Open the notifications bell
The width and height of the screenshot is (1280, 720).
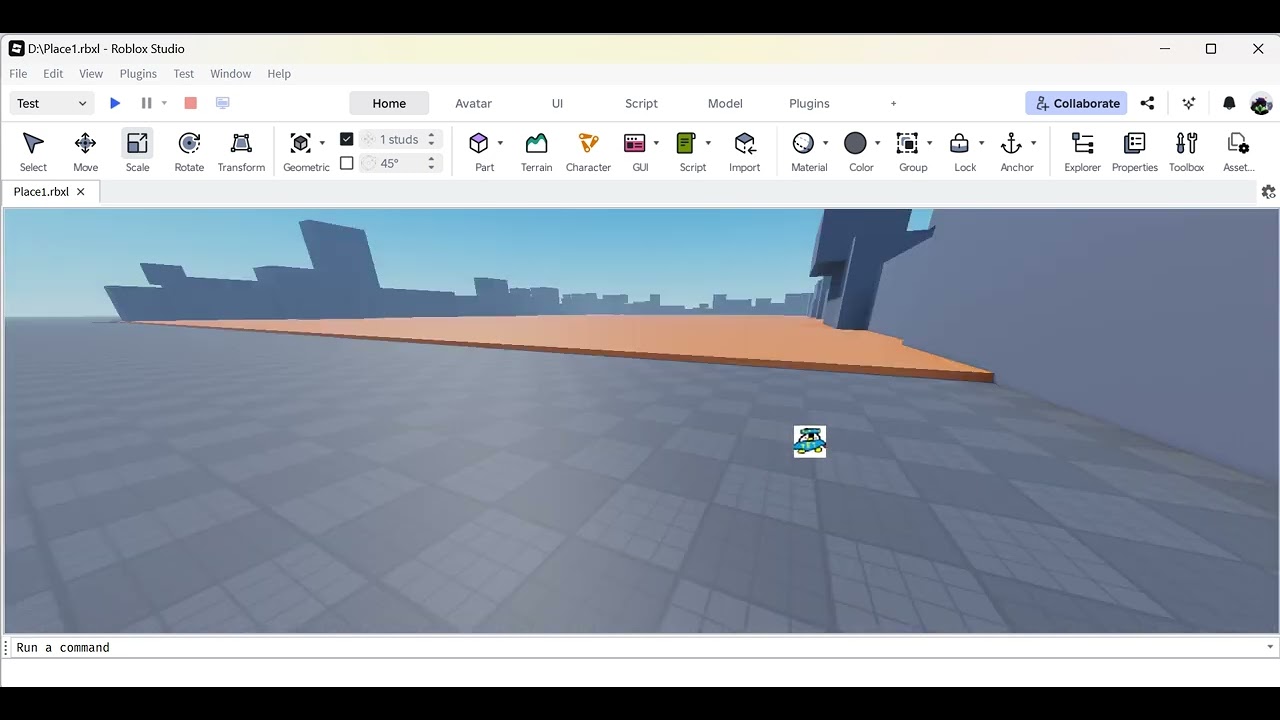[1229, 103]
